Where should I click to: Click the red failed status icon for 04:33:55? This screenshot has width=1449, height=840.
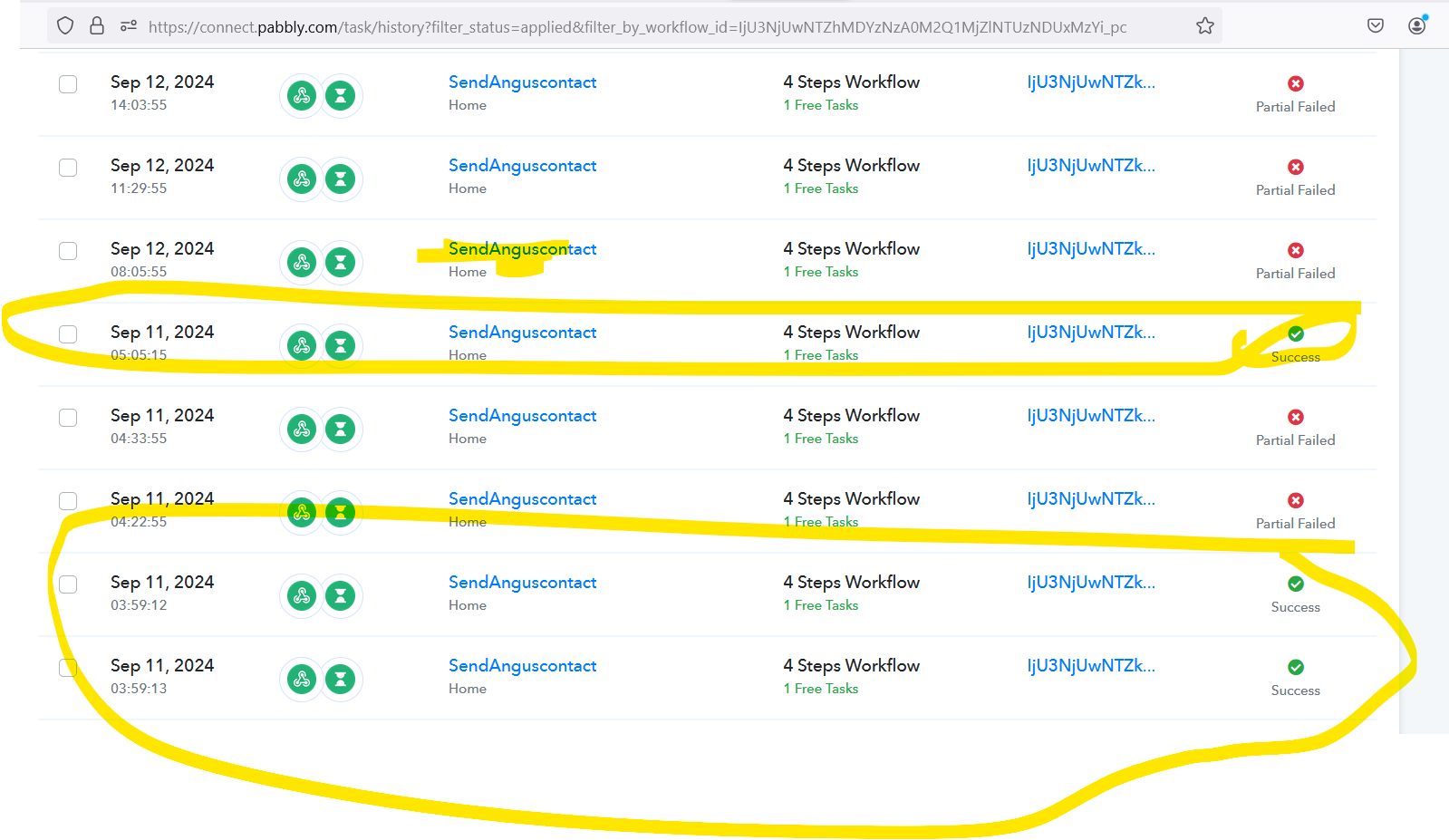(x=1296, y=417)
